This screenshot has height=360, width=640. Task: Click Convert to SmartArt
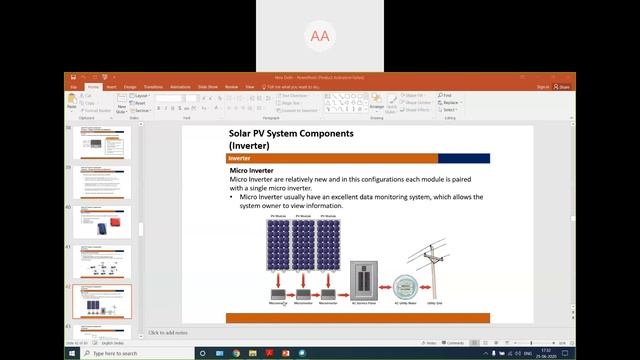pos(298,110)
